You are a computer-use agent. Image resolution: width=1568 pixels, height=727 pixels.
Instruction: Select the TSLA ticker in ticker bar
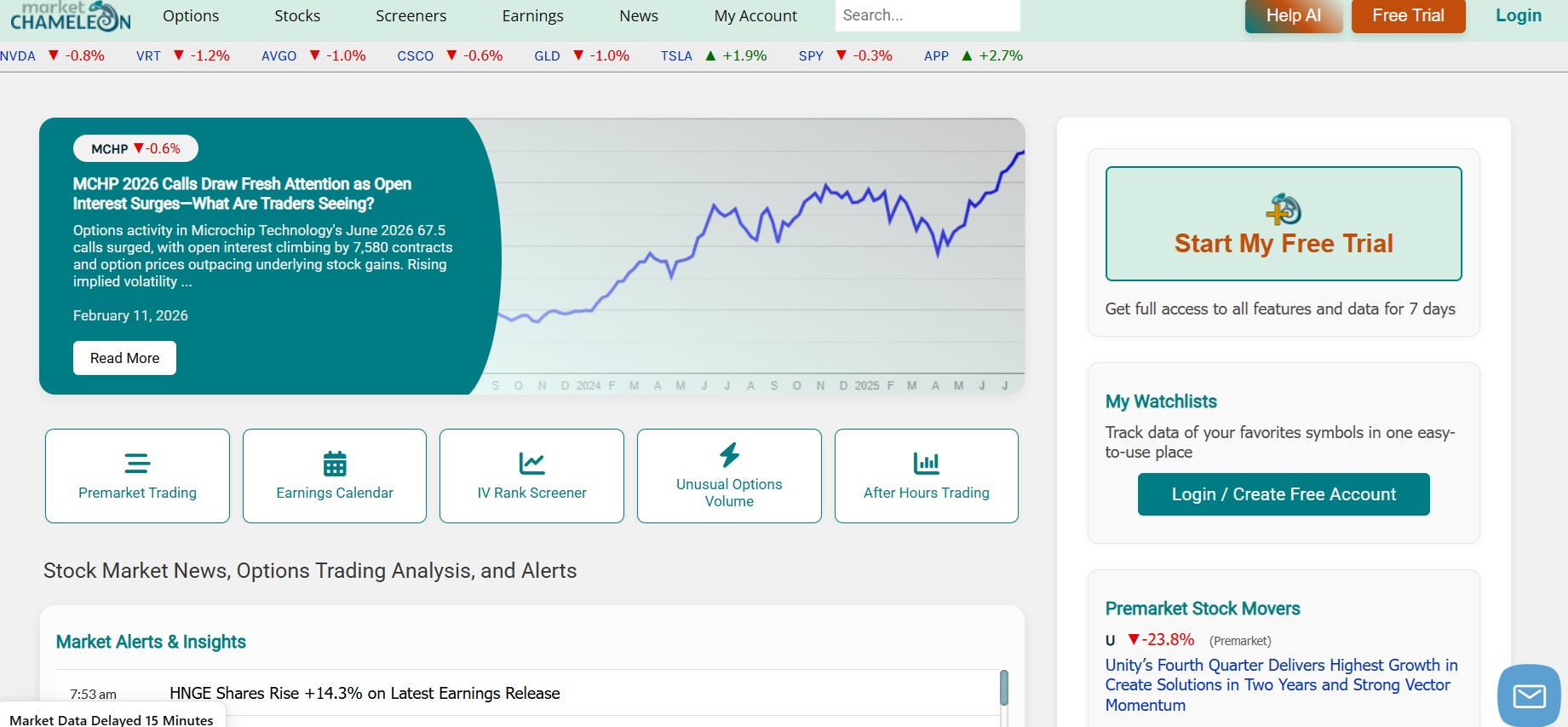coord(676,56)
